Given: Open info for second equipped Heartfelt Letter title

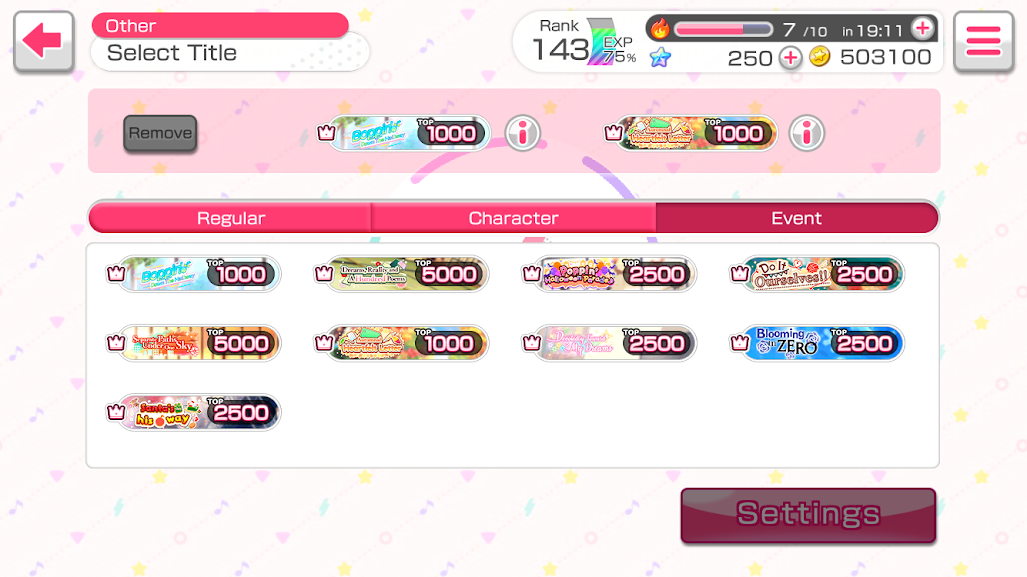Looking at the screenshot, I should click(806, 134).
